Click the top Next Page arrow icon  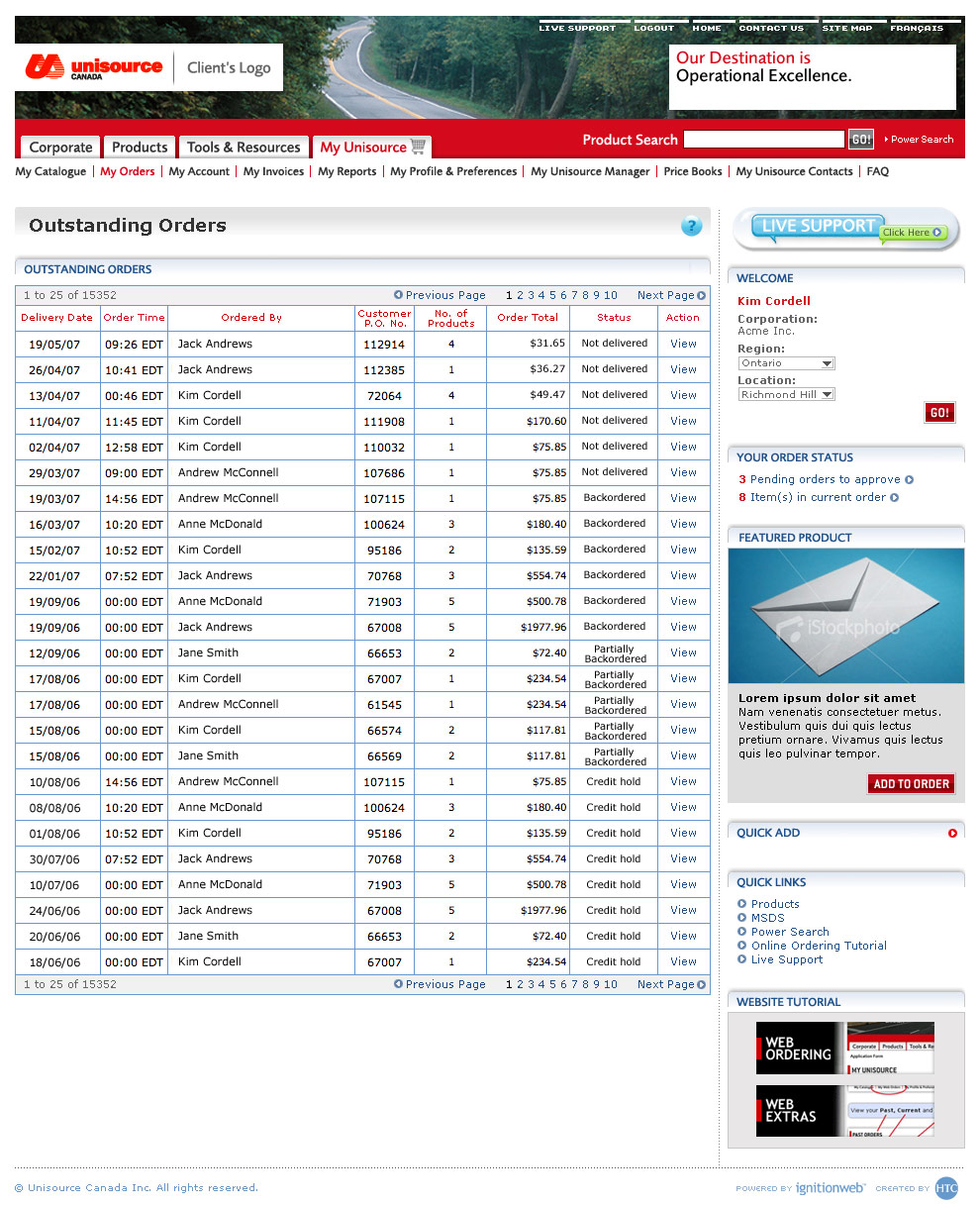point(702,295)
